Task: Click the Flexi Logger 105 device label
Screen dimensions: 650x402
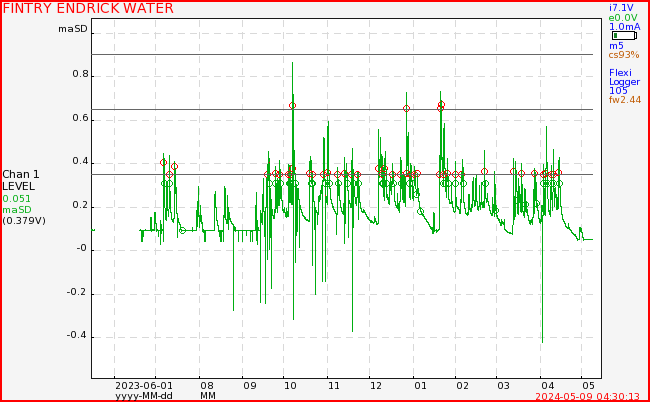Action: [x=624, y=82]
